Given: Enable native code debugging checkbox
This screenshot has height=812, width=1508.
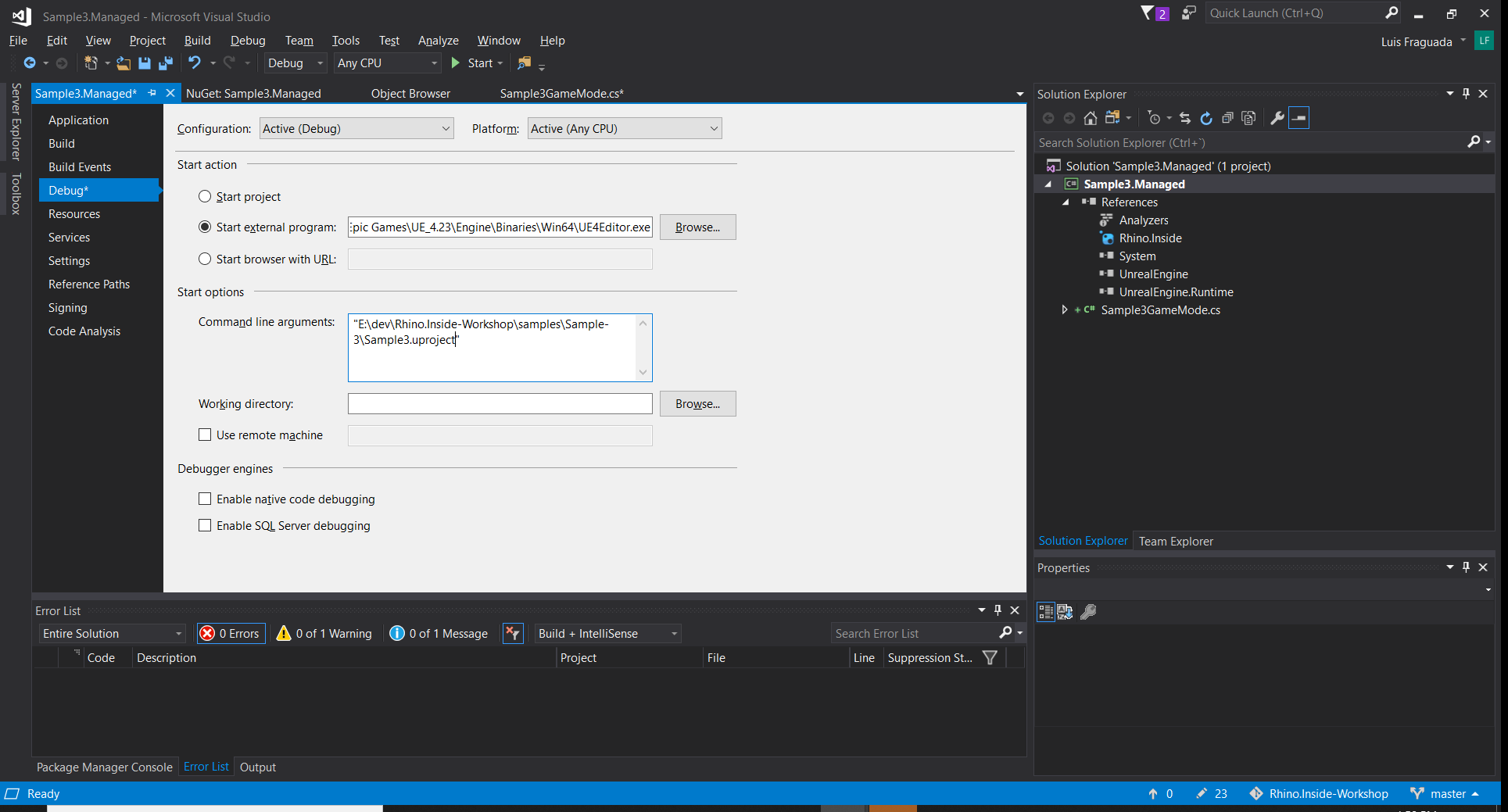Looking at the screenshot, I should tap(205, 499).
